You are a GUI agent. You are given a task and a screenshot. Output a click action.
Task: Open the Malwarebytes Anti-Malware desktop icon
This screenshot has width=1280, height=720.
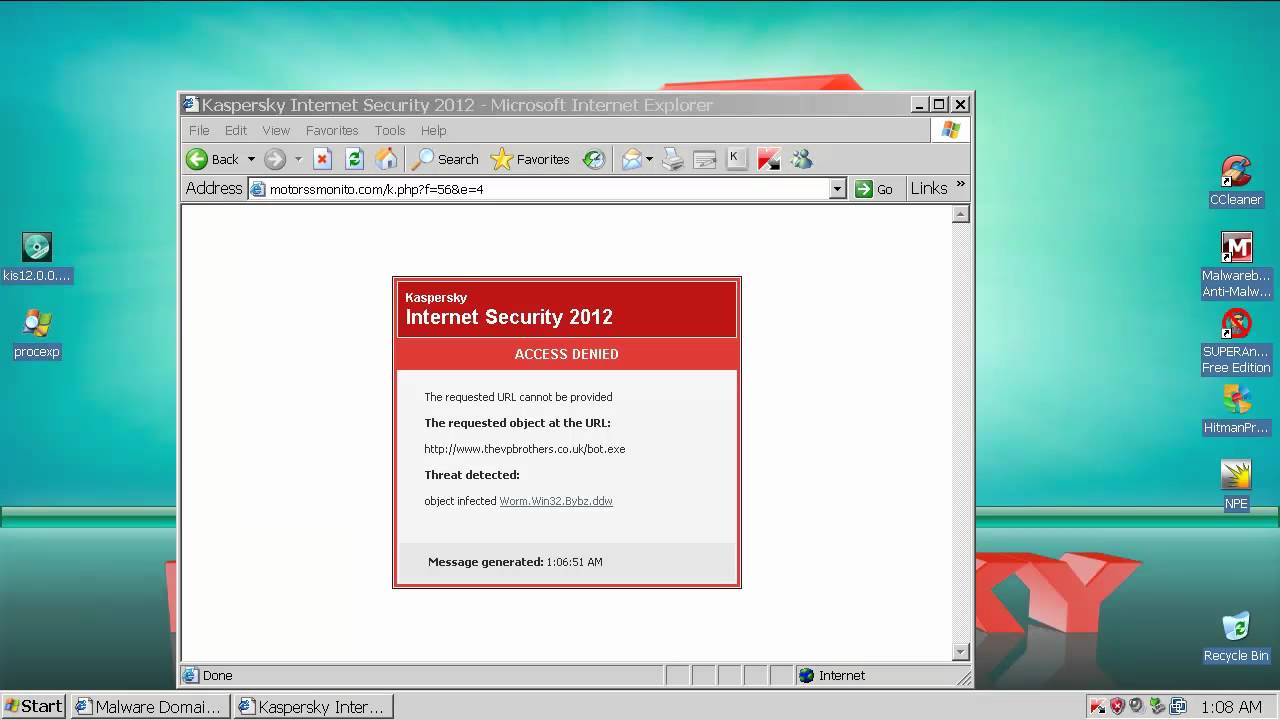click(x=1236, y=265)
